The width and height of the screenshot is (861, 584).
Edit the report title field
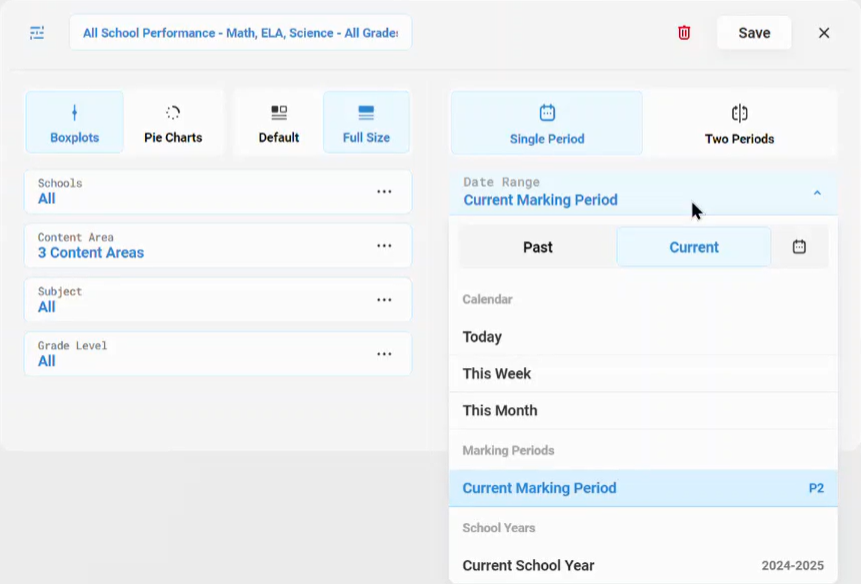click(241, 33)
